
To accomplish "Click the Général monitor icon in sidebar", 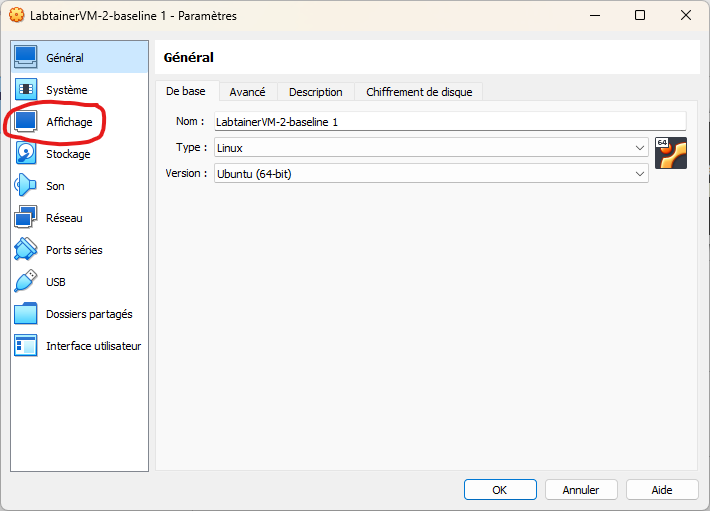I will pyautogui.click(x=26, y=58).
